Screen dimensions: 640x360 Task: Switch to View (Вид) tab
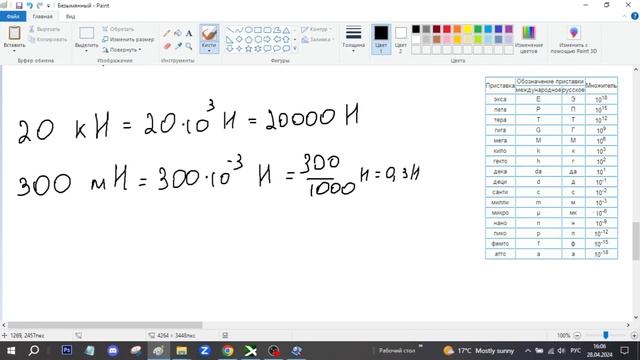(70, 16)
